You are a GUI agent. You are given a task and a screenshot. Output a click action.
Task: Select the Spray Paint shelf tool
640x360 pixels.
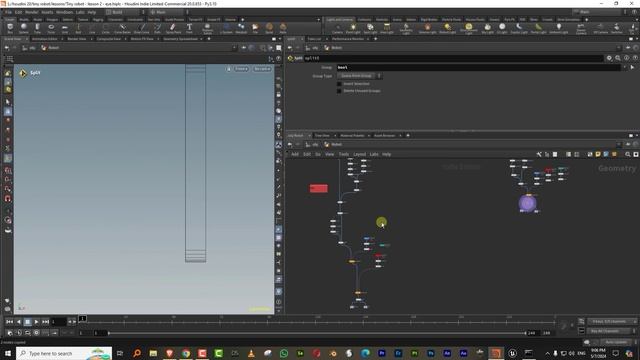coord(173,28)
